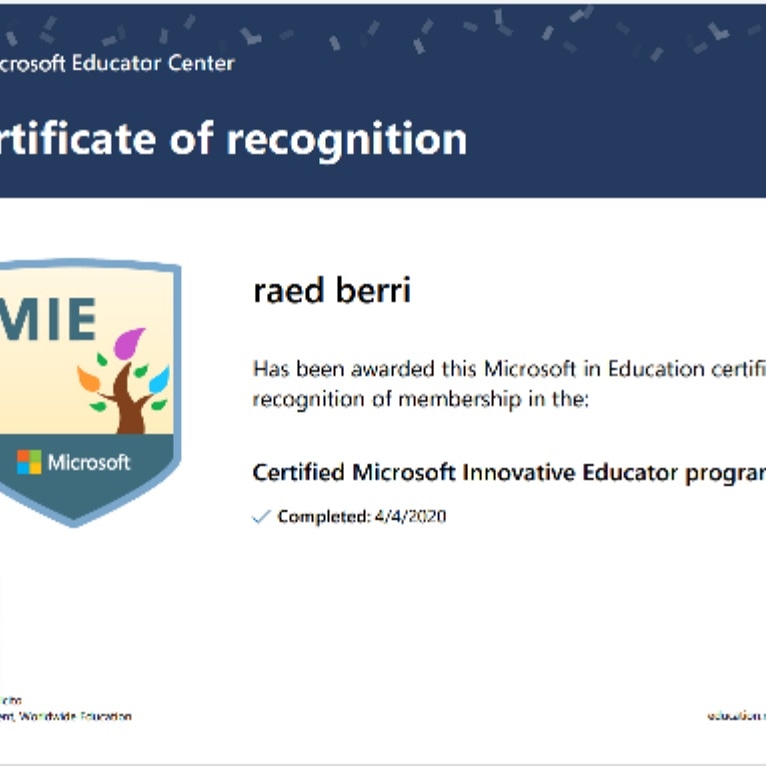Click the line "recognition of membership in the:"
Image resolution: width=766 pixels, height=766 pixels.
(421, 400)
